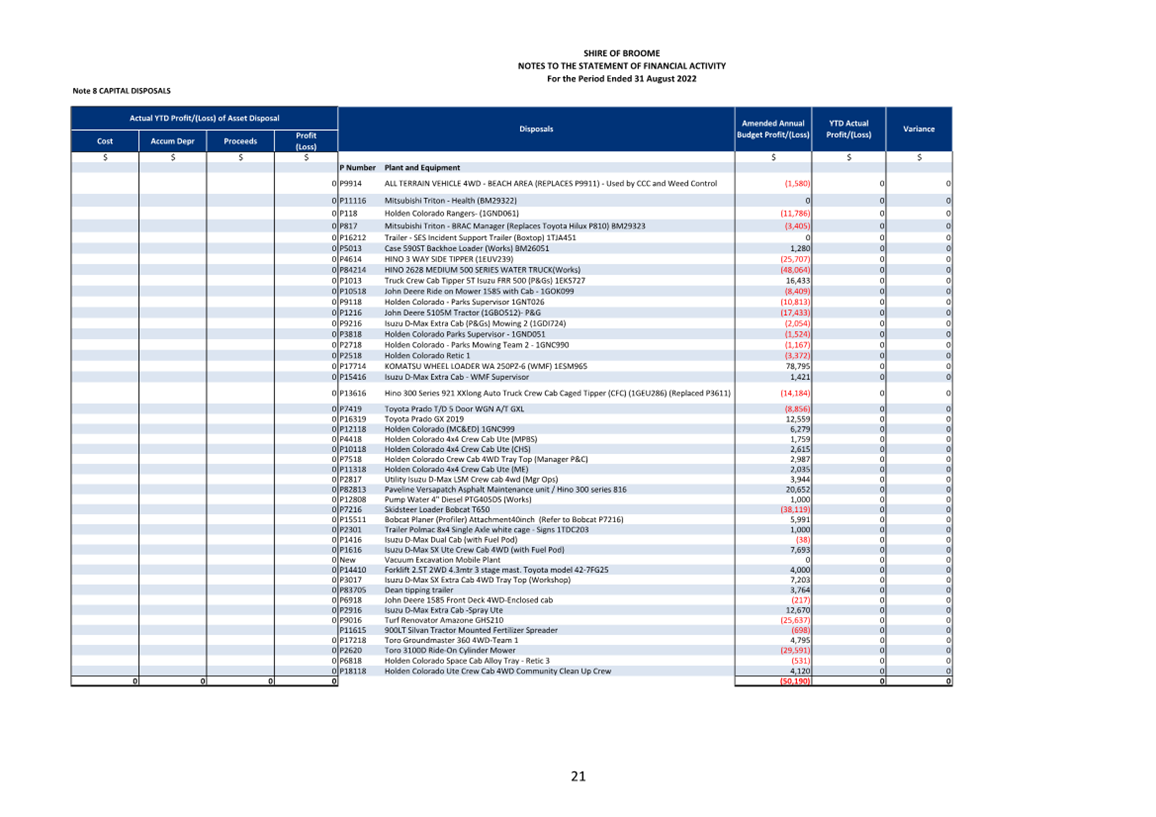
Task: Click the 'YTD Actual Profit/(Loss)' header
Action: click(x=849, y=129)
